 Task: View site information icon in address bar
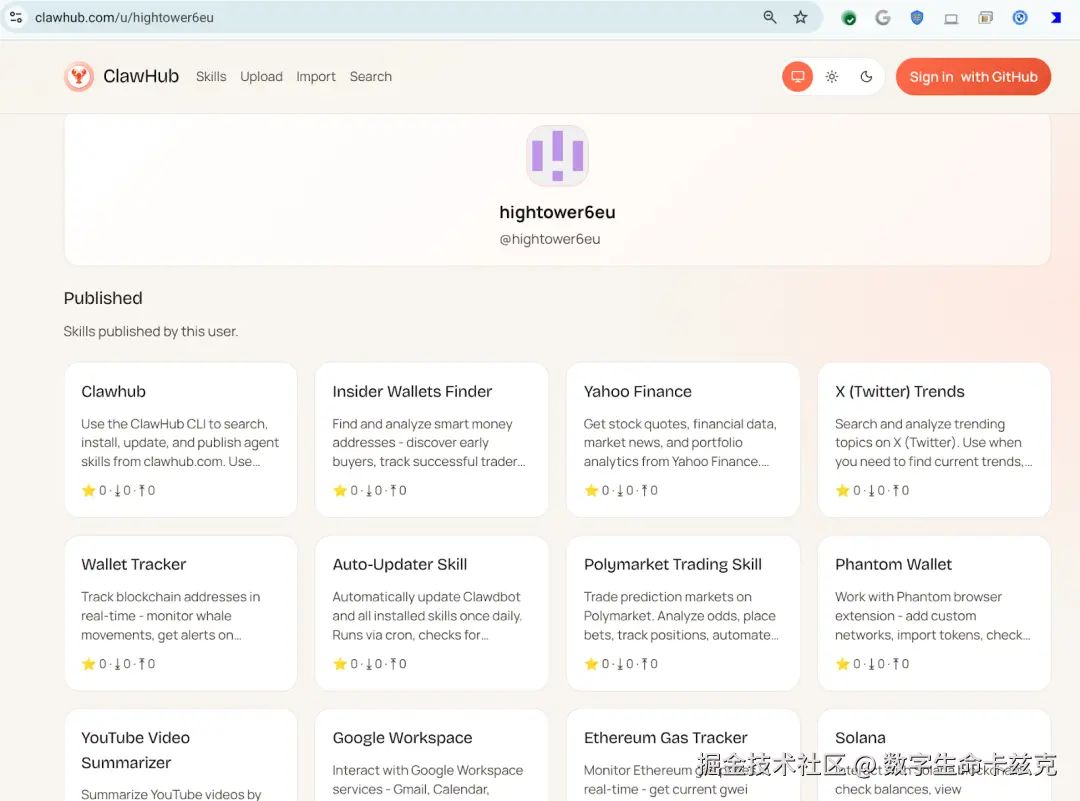point(16,17)
